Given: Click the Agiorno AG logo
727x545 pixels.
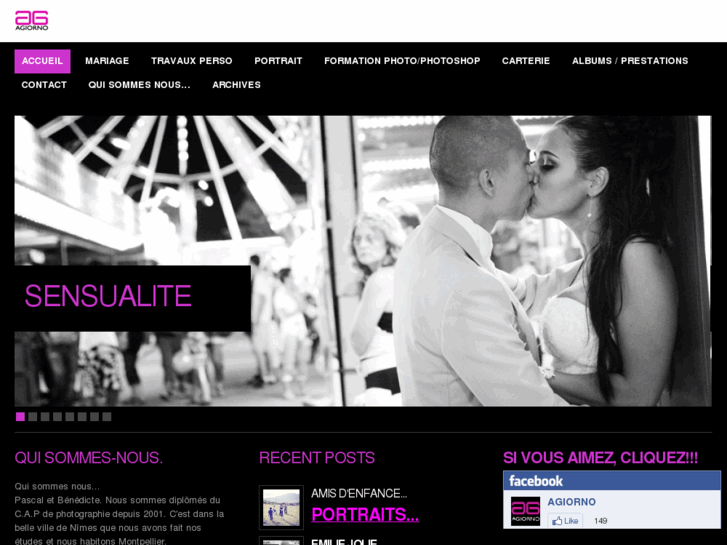Looking at the screenshot, I should (x=32, y=21).
